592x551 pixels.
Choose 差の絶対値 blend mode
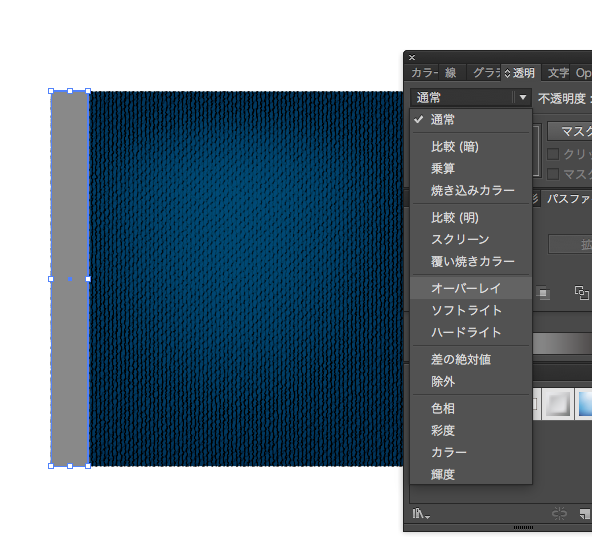point(471,360)
